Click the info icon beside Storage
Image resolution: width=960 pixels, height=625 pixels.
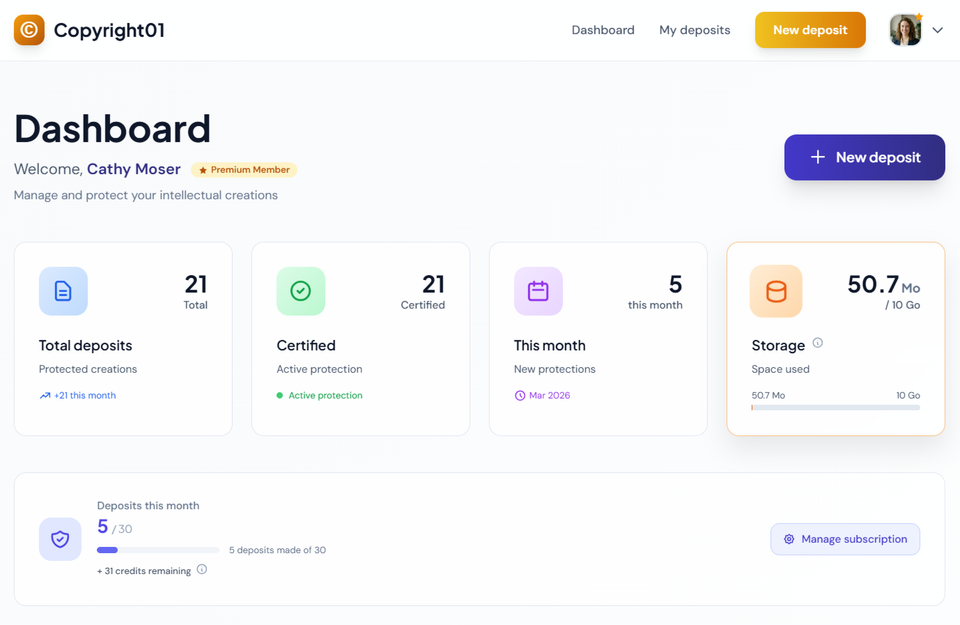tap(817, 343)
